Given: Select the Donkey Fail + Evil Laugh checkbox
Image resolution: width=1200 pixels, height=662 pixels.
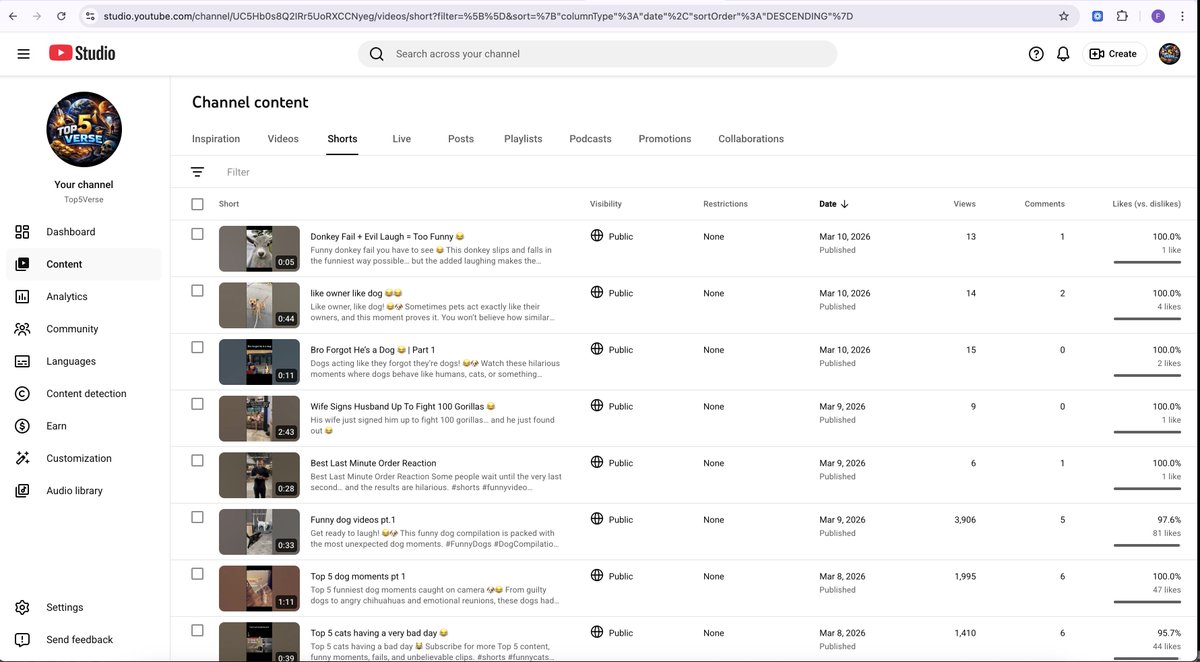Looking at the screenshot, I should click(x=197, y=234).
